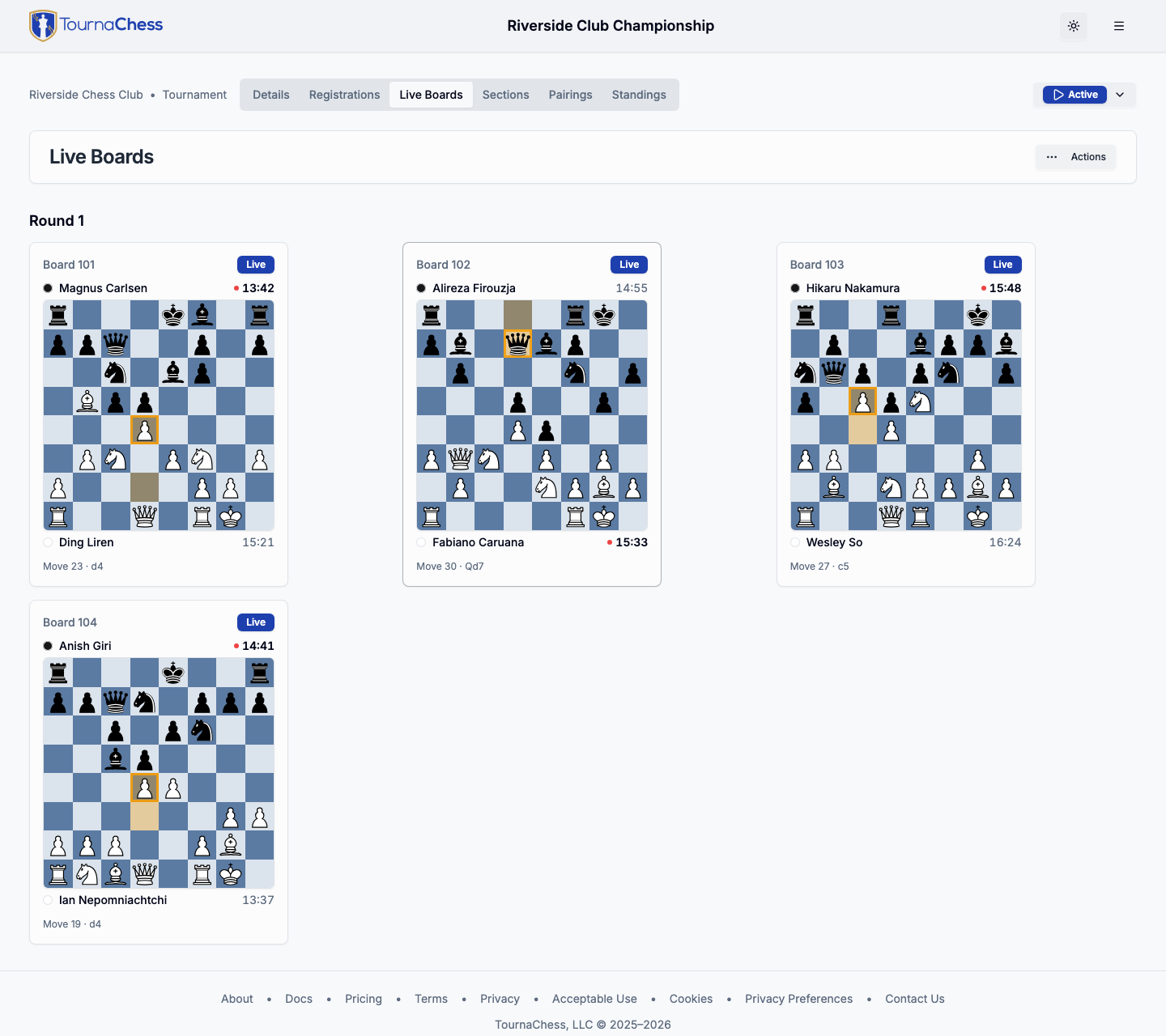Click the Fabiano Caruana player name
Image resolution: width=1166 pixels, height=1036 pixels.
tap(478, 542)
